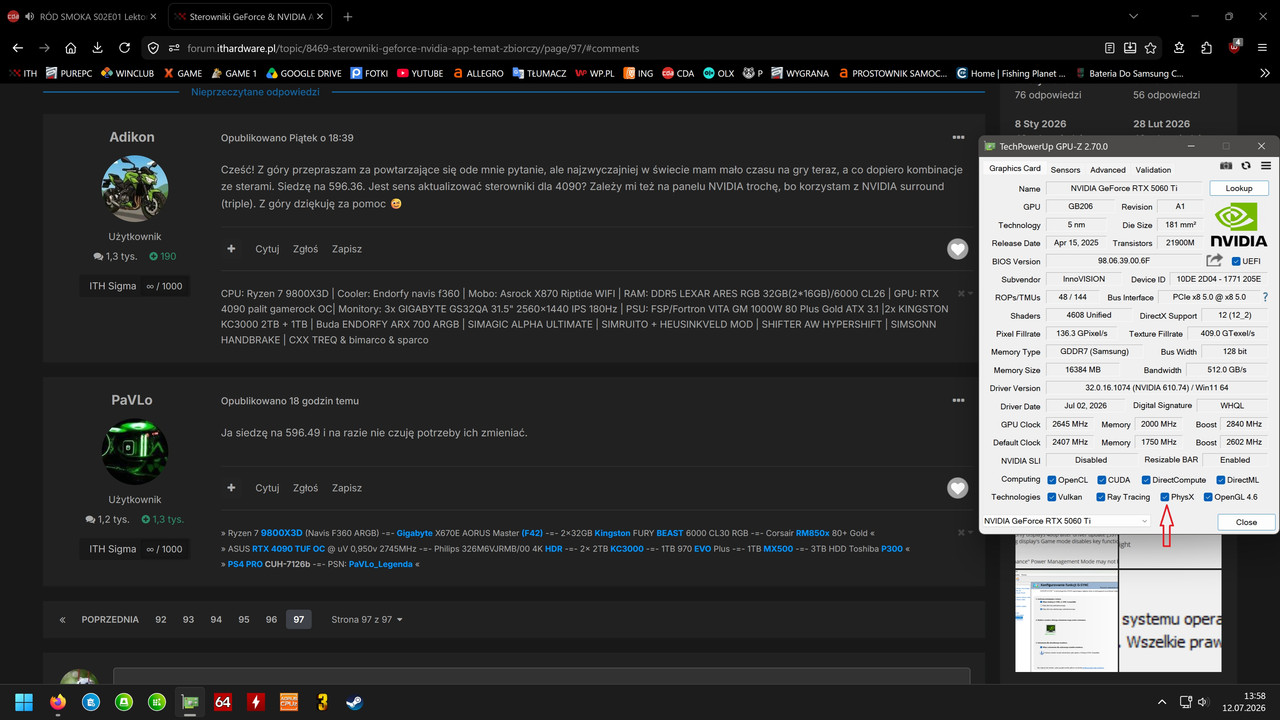Viewport: 1280px width, 720px height.
Task: Select GPU-Z Graphics Card tab
Action: [1014, 169]
